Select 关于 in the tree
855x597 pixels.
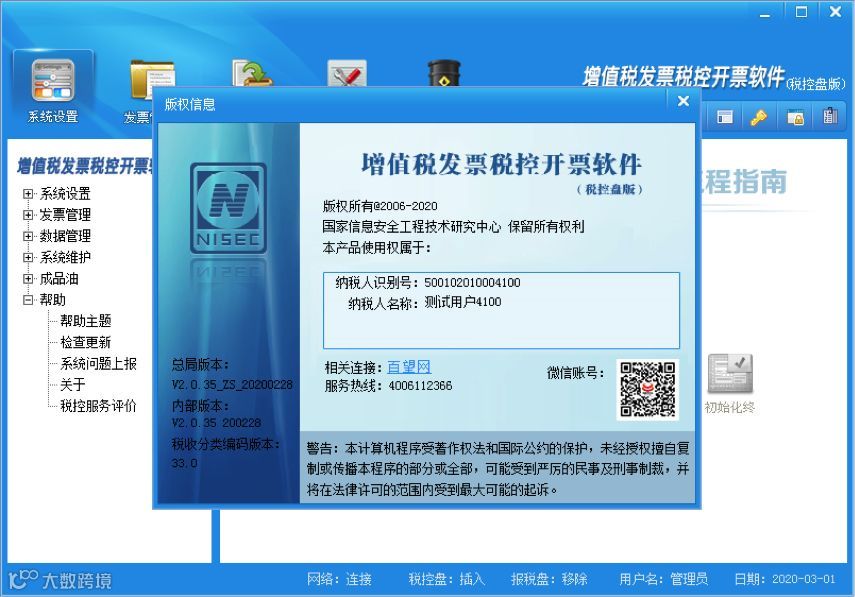tap(73, 385)
